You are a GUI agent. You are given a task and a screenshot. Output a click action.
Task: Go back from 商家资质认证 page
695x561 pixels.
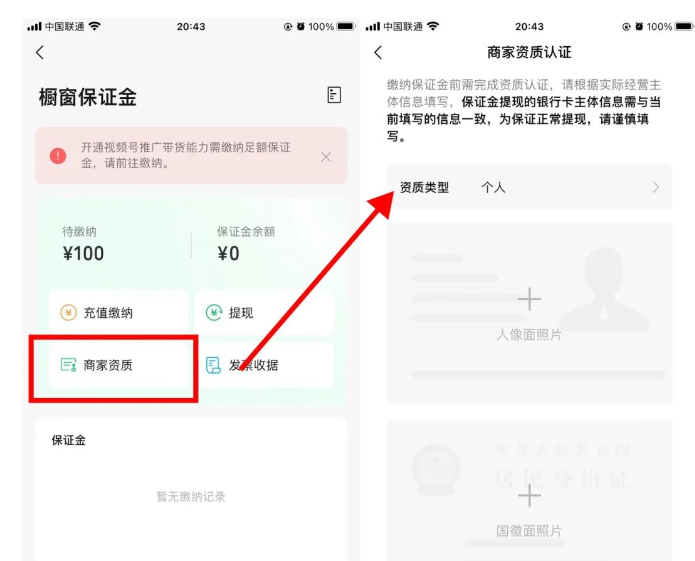pos(378,52)
